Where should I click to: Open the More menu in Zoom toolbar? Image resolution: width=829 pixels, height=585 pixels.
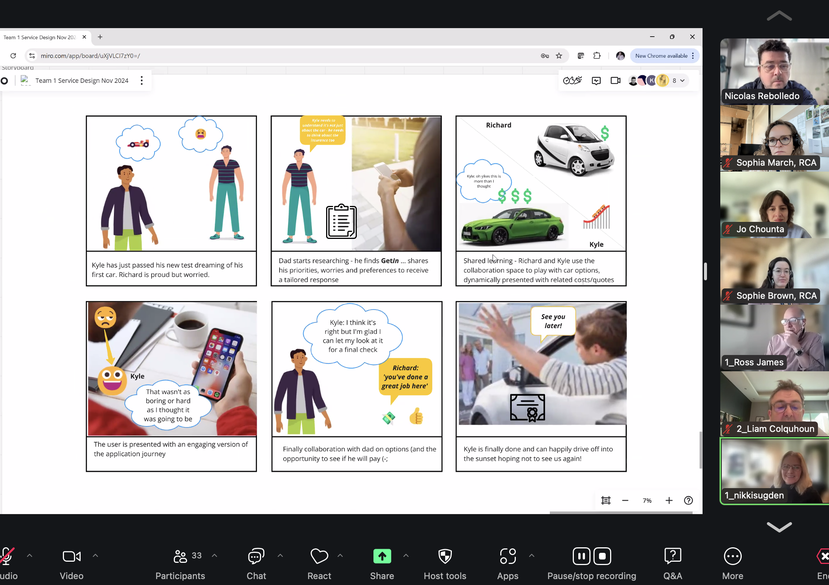tap(733, 557)
